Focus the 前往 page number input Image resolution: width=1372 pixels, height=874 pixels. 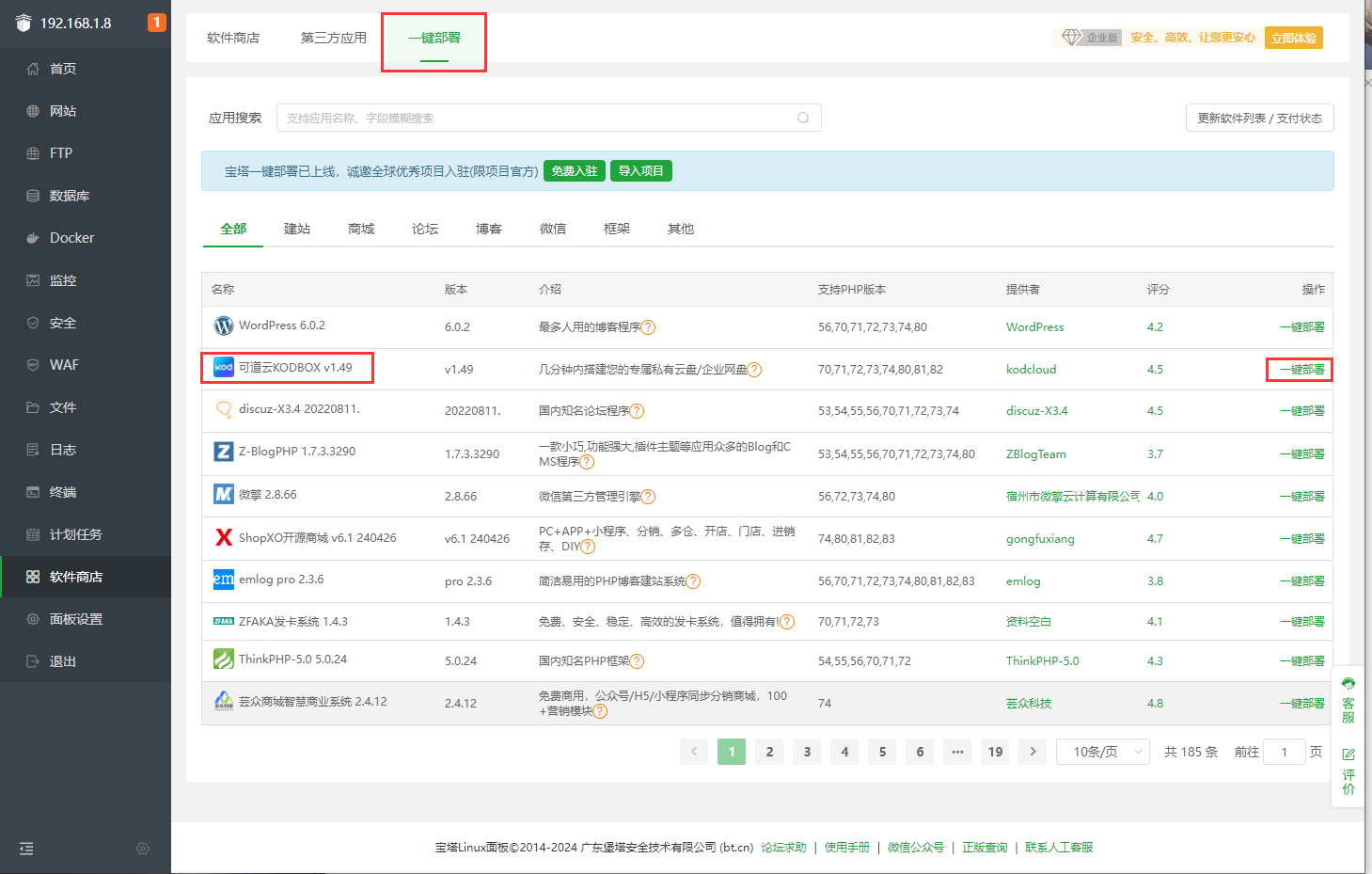point(1285,752)
